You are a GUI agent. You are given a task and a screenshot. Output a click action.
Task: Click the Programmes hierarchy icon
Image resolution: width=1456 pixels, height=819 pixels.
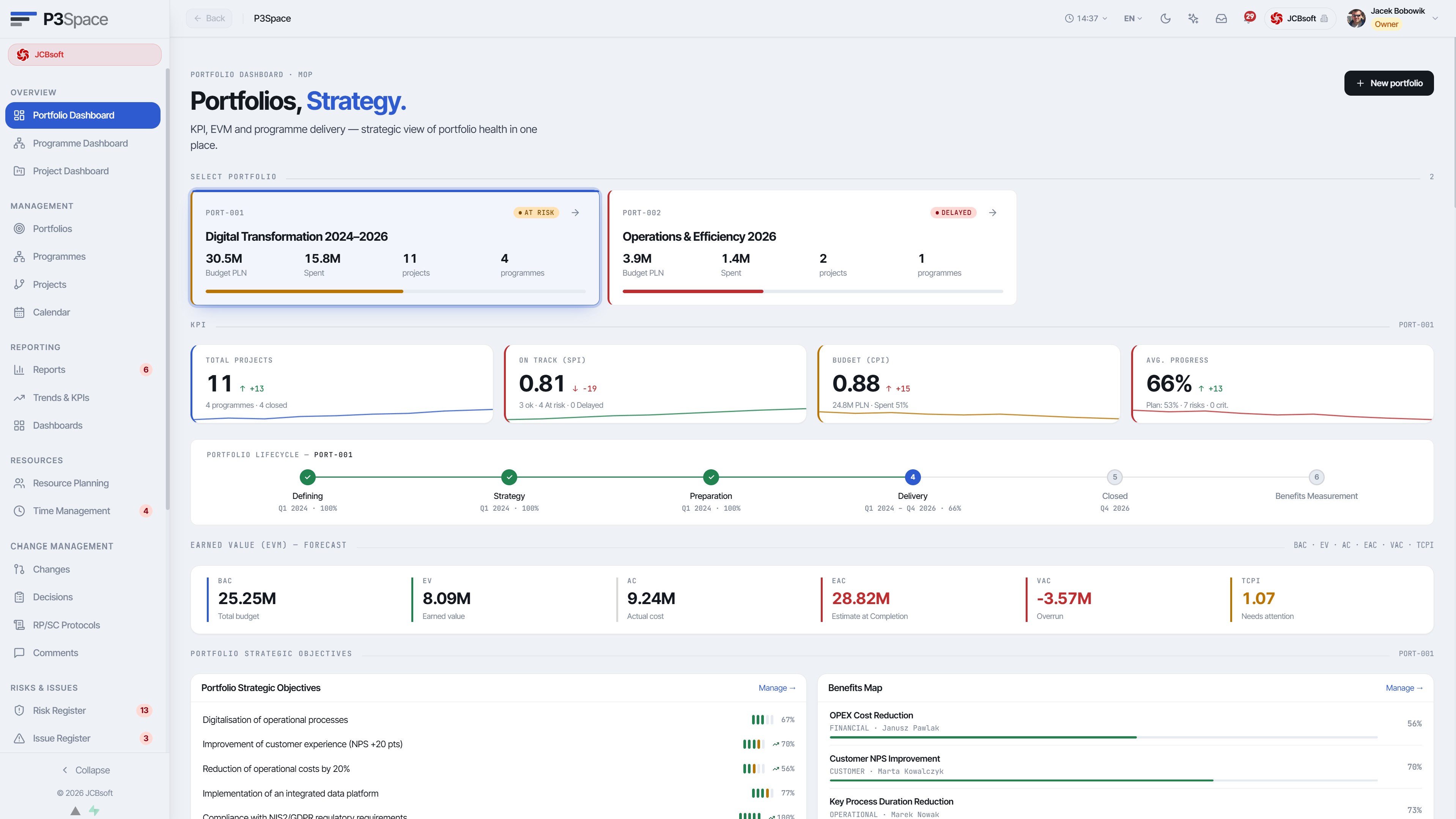(19, 256)
